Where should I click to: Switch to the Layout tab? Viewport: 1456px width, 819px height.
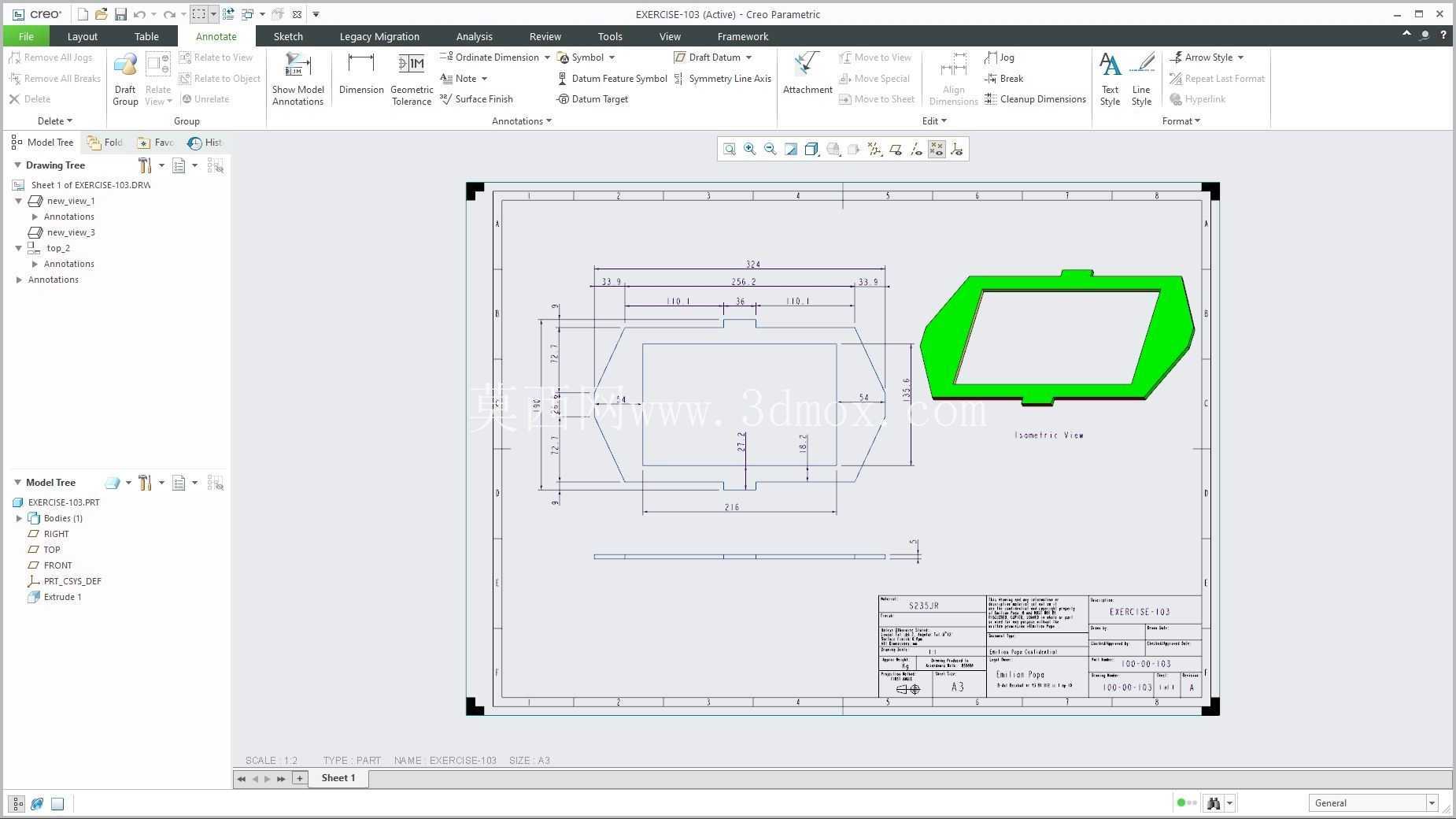click(x=83, y=36)
